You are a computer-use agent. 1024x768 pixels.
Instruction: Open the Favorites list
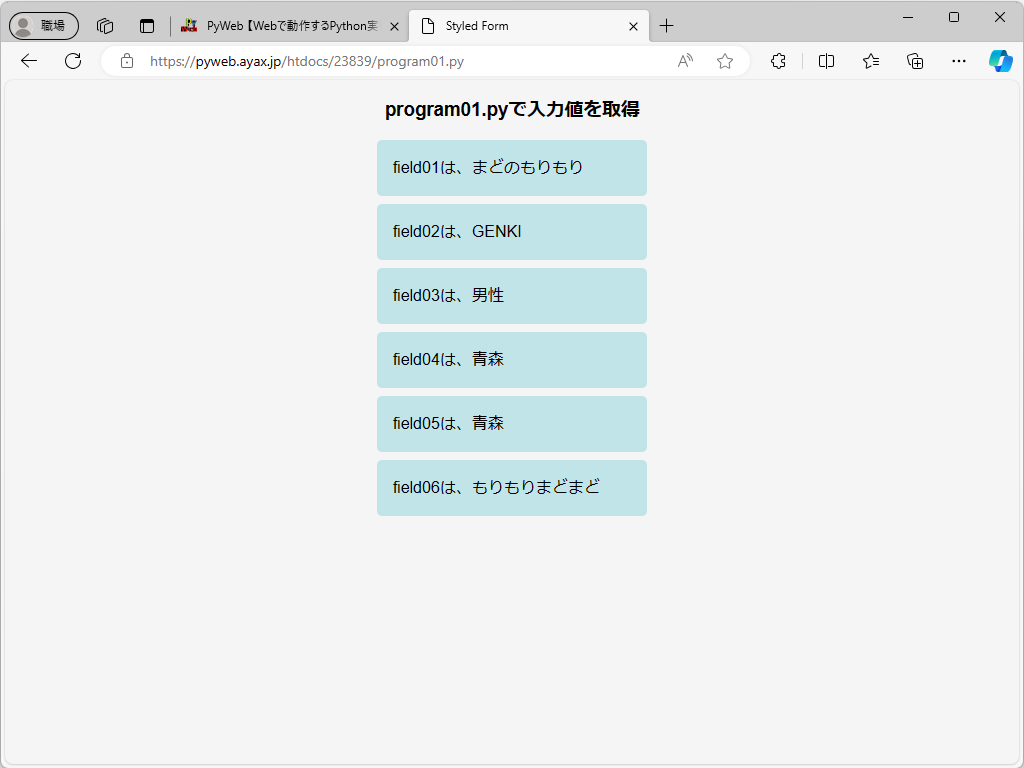click(x=870, y=61)
